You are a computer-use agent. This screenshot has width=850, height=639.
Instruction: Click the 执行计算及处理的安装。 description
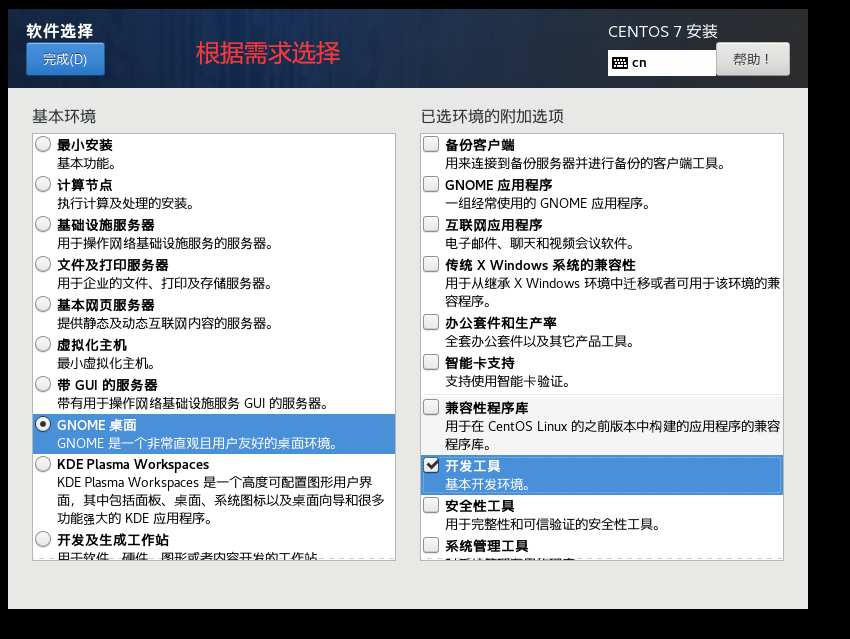(x=126, y=203)
